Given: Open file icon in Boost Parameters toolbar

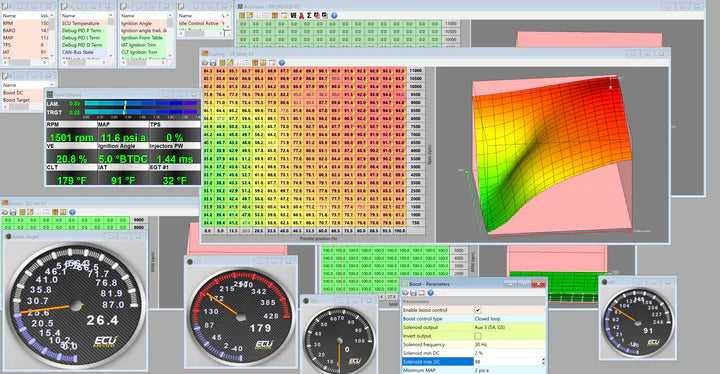Looking at the screenshot, I should pyautogui.click(x=405, y=293).
